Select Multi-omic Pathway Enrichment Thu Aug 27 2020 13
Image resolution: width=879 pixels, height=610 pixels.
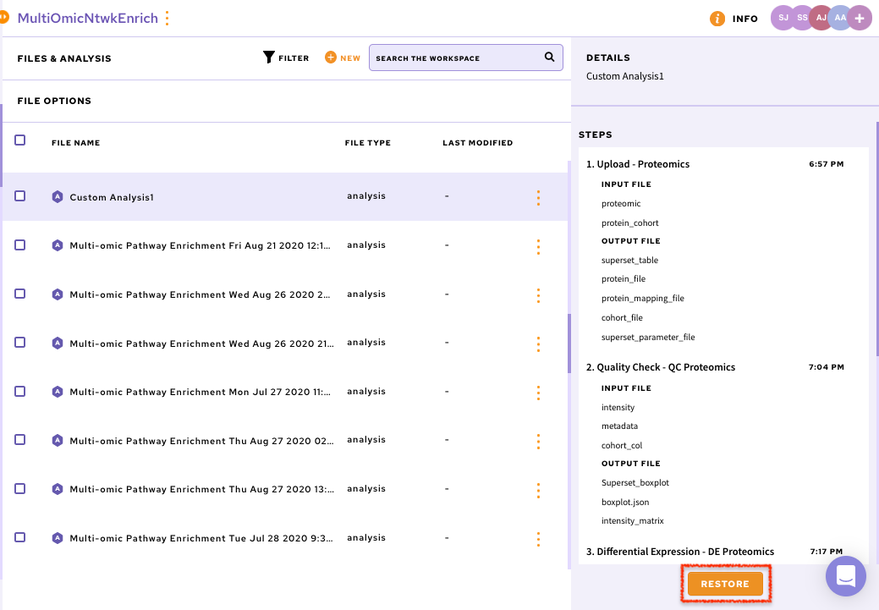click(x=202, y=489)
